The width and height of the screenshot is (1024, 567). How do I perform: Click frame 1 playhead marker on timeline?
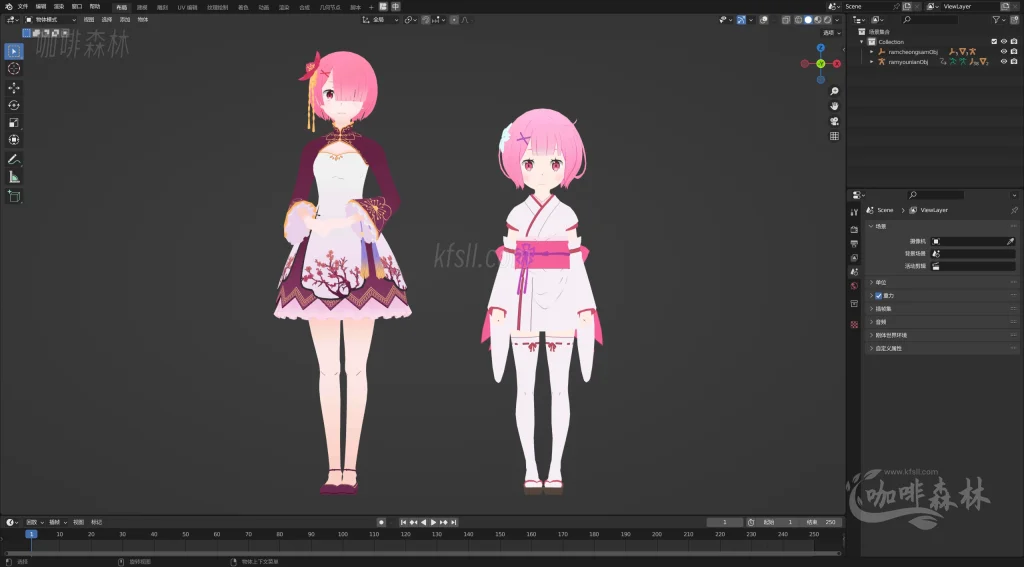coord(31,534)
